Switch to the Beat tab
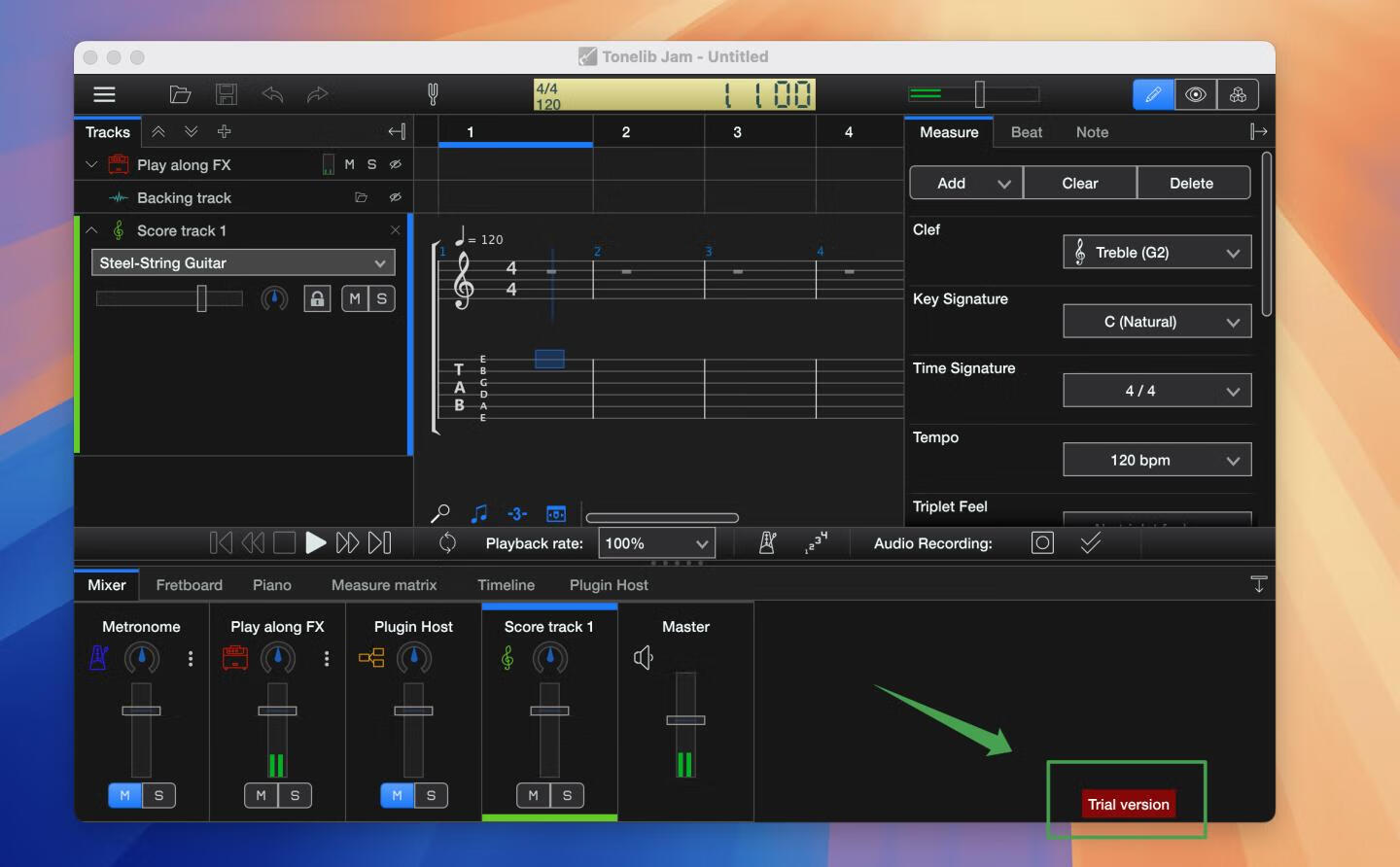The width and height of the screenshot is (1400, 867). pos(1027,132)
